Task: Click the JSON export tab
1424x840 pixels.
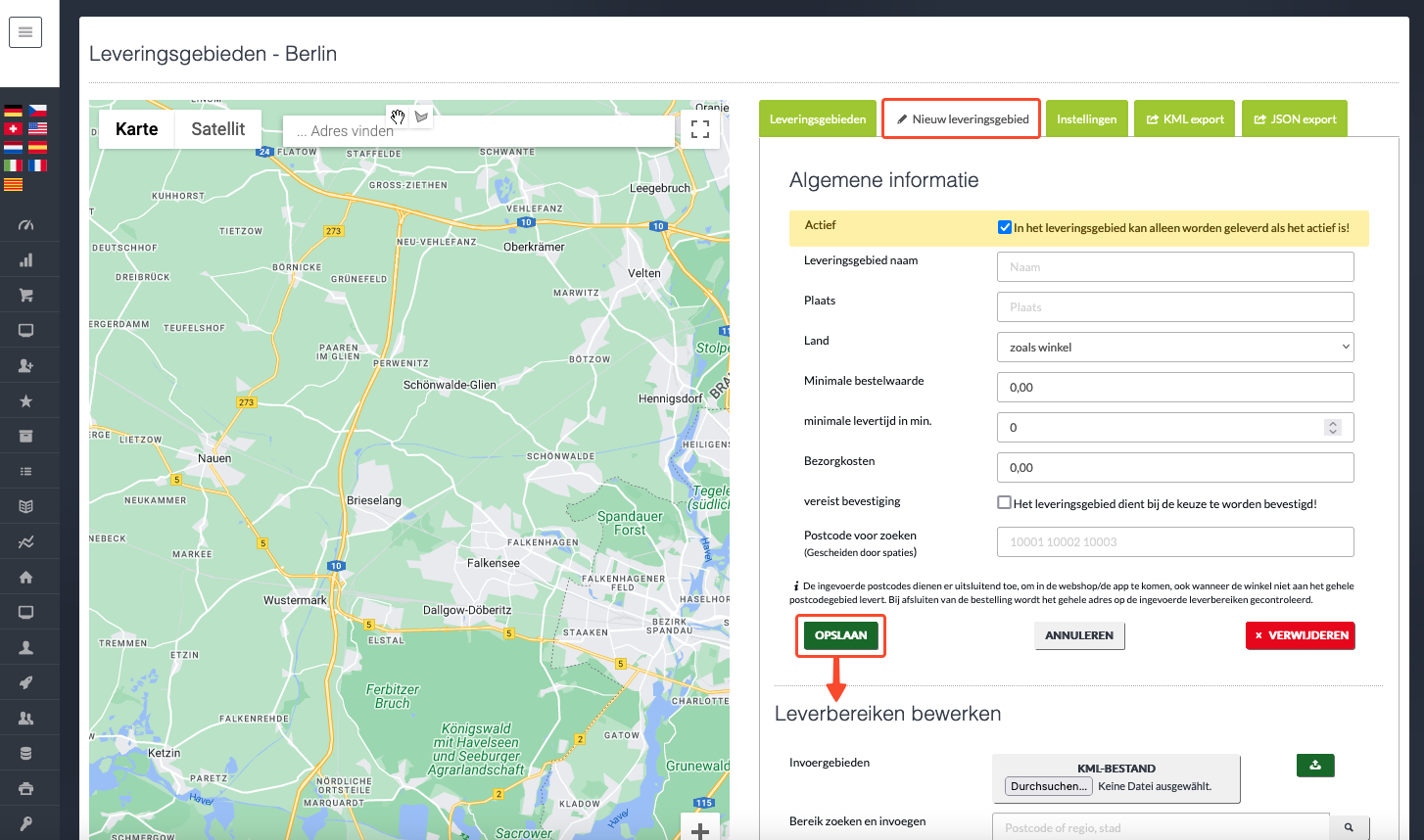Action: [x=1295, y=119]
